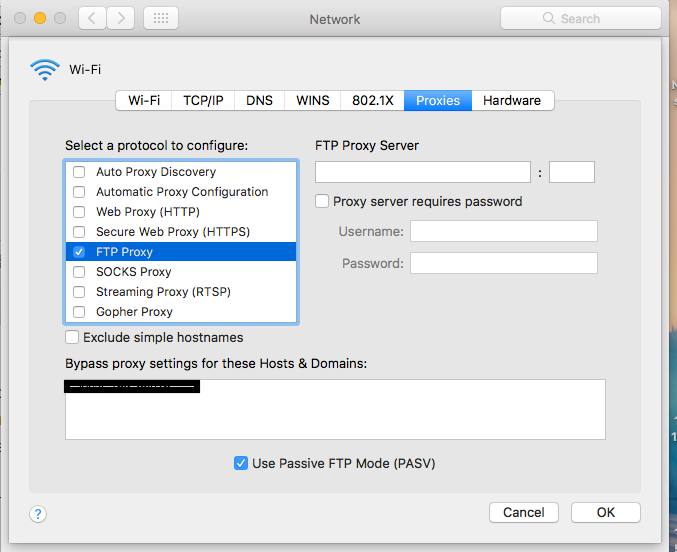
Task: Toggle Use Passive FTP Mode (PASV)
Action: [x=241, y=463]
